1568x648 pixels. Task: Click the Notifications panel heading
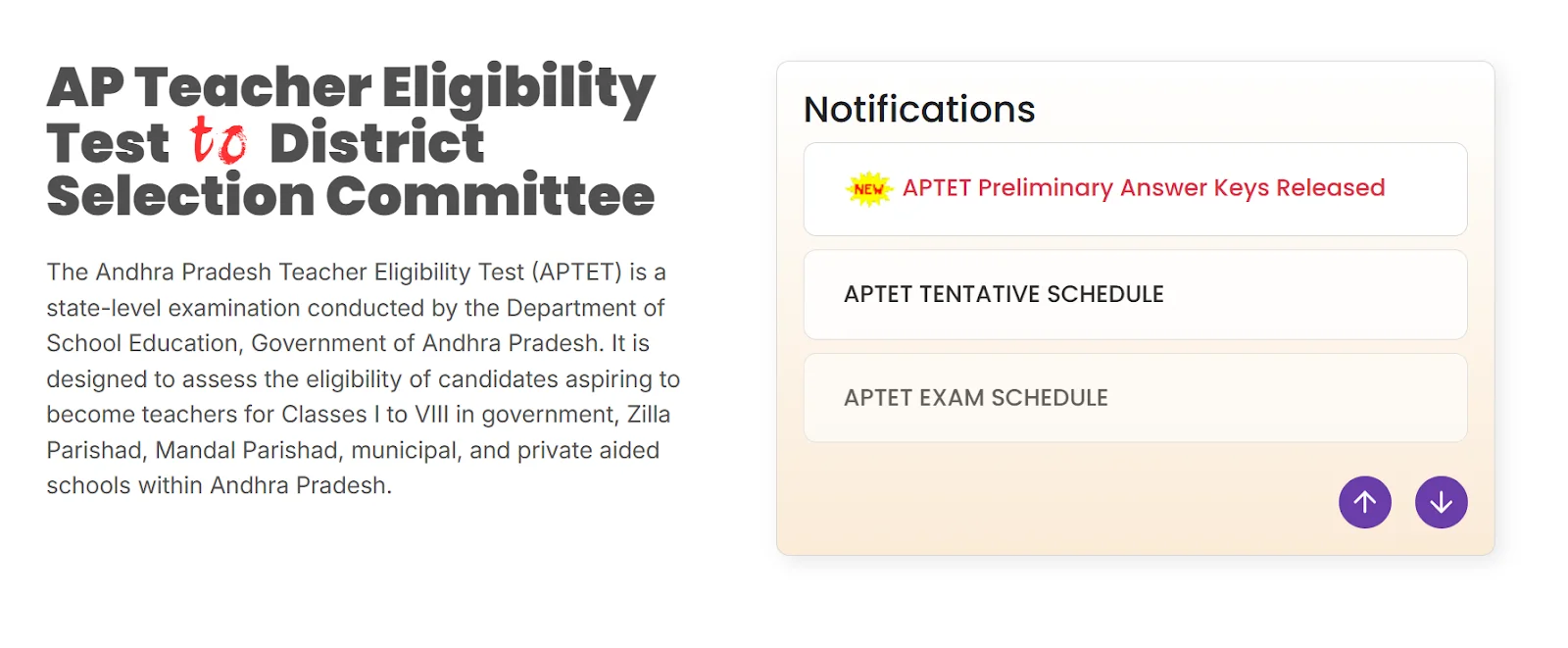pos(918,109)
